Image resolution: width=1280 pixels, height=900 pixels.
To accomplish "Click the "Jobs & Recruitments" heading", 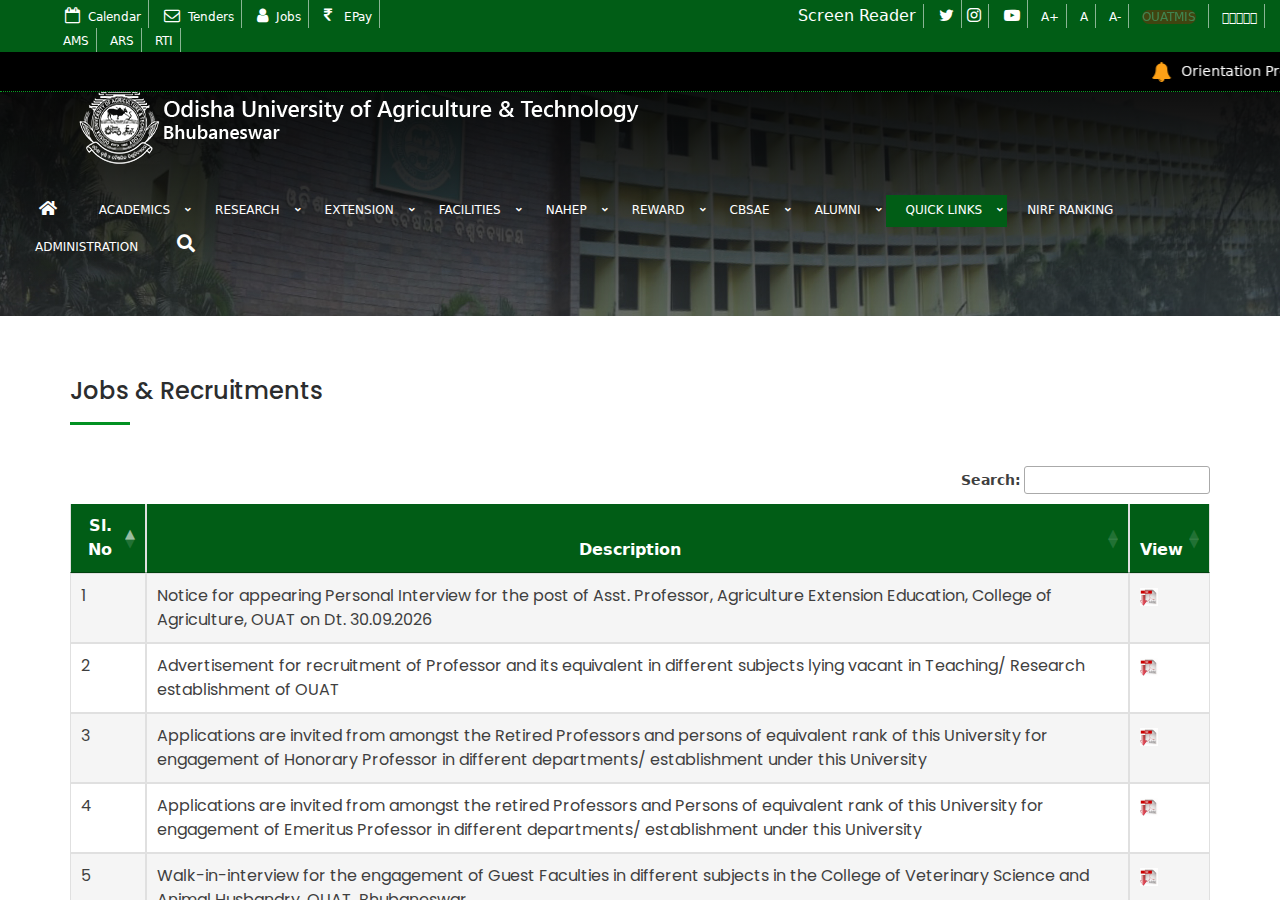I will pyautogui.click(x=196, y=390).
